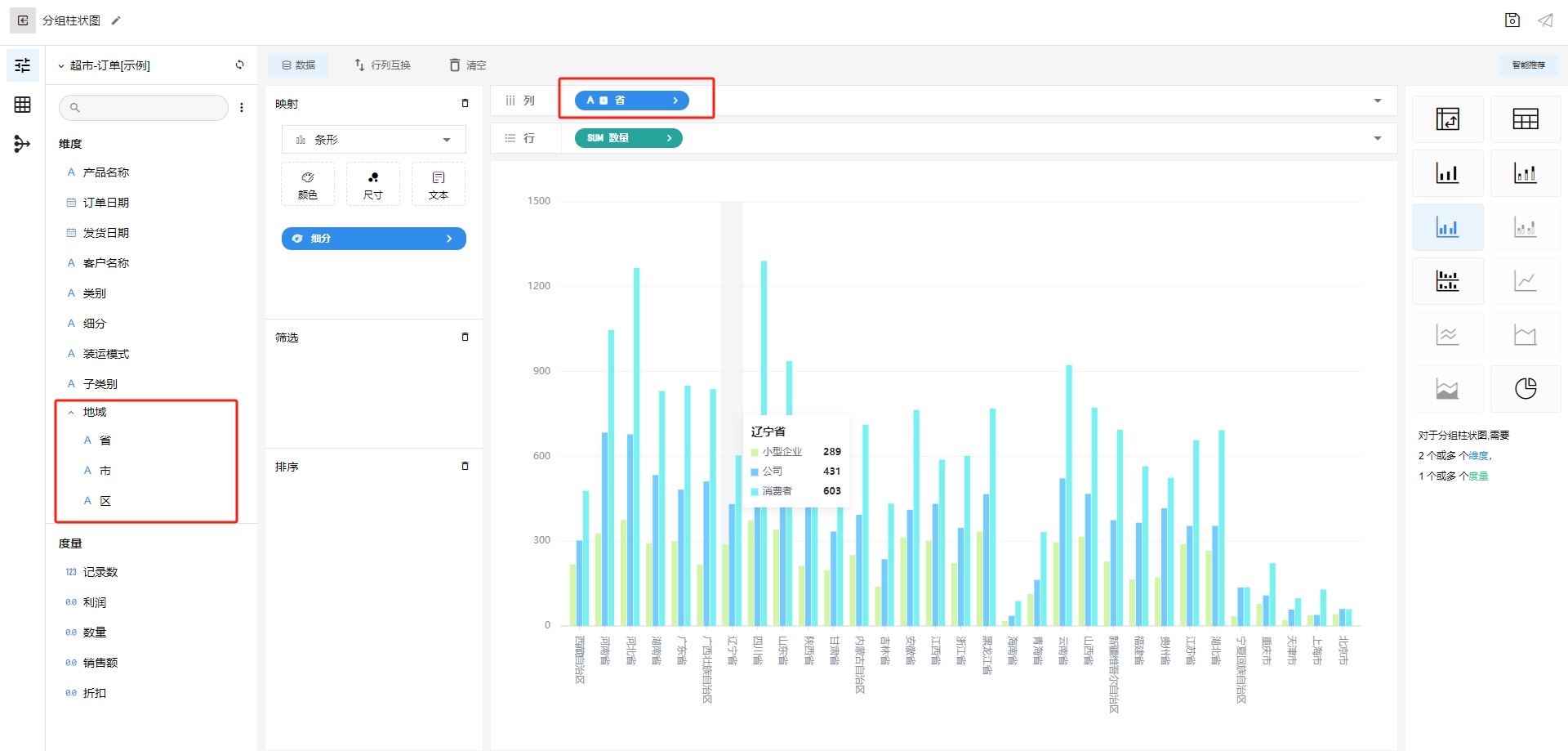1568x751 pixels.
Task: Select the 市 field under 地域
Action: 105,471
